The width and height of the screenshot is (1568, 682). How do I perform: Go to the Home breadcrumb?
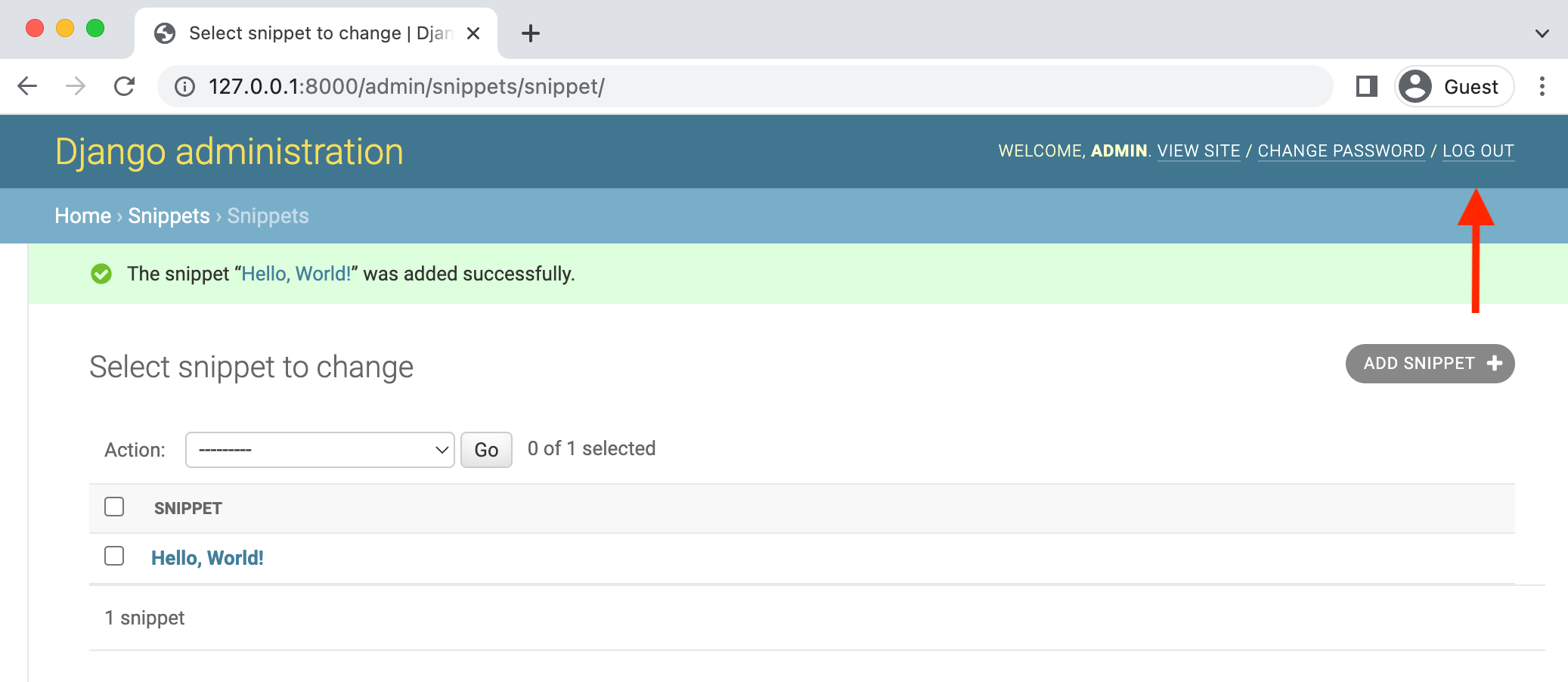pos(83,215)
